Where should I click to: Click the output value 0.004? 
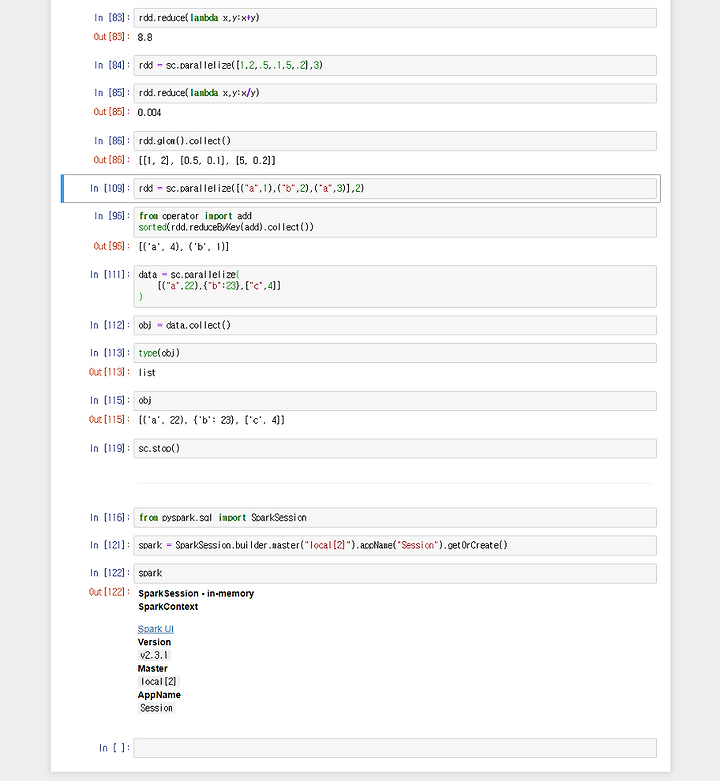[149, 113]
